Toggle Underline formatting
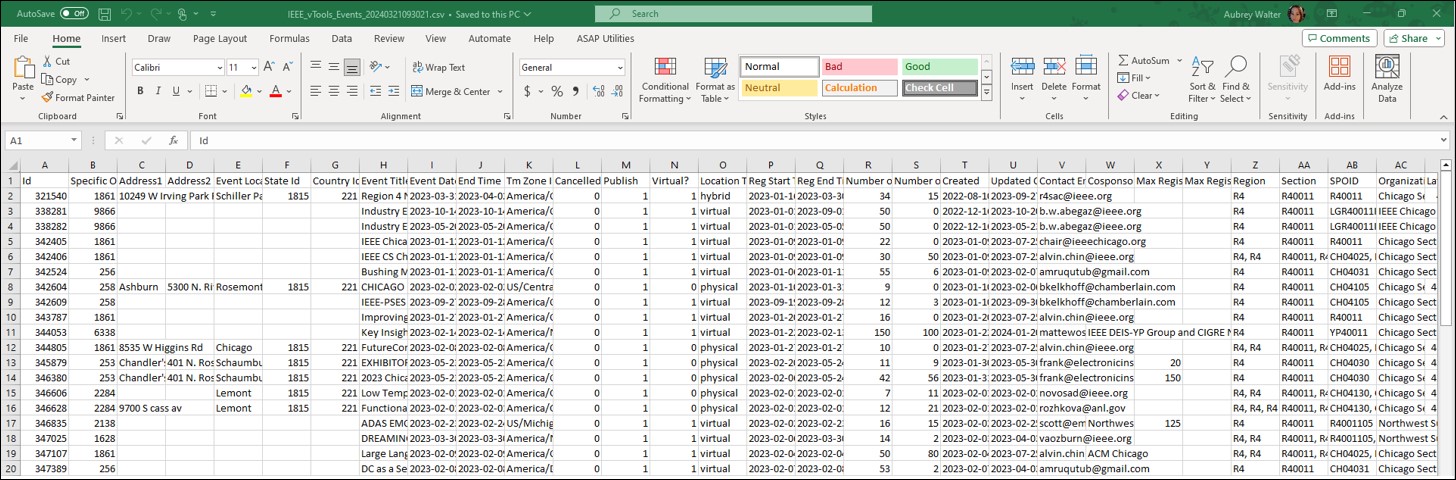This screenshot has width=1456, height=480. tap(176, 91)
